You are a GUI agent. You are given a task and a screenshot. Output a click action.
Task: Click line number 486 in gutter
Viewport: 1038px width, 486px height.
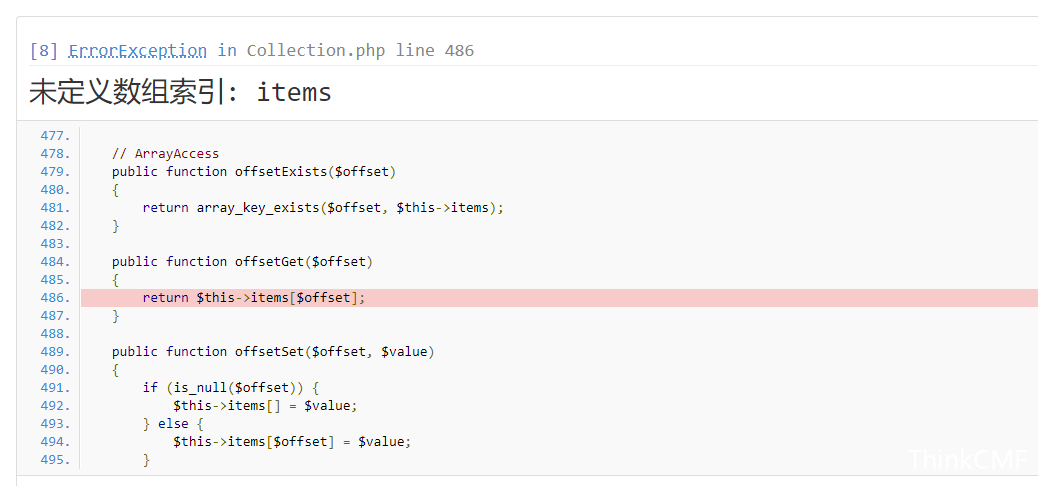55,298
